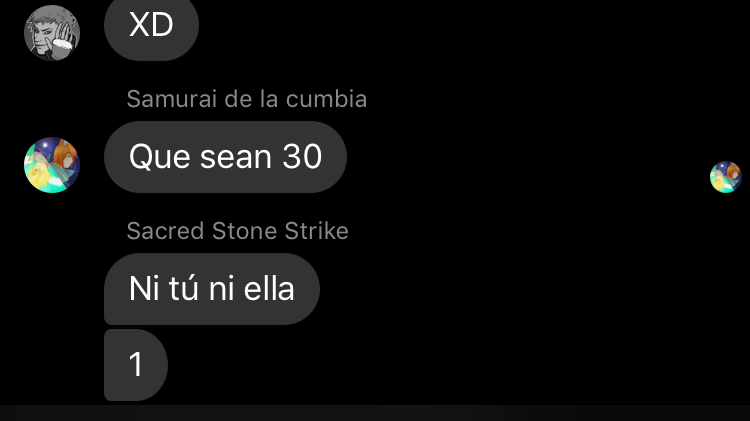Tap the dark bar at the bottom edge

click(375, 413)
